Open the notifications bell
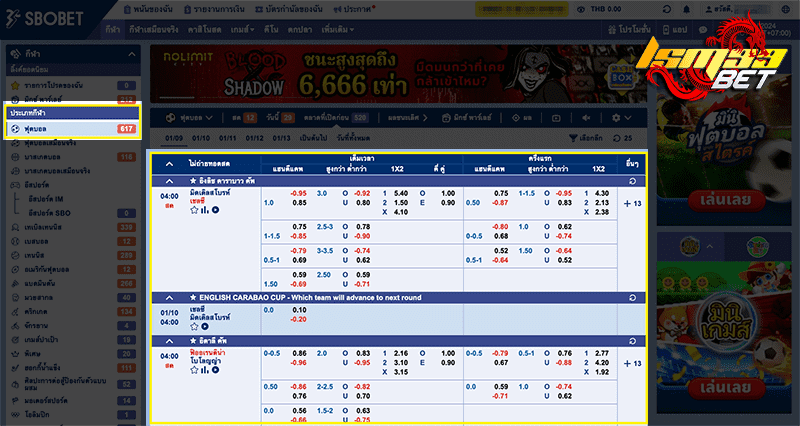This screenshot has height=426, width=800. 686,9
